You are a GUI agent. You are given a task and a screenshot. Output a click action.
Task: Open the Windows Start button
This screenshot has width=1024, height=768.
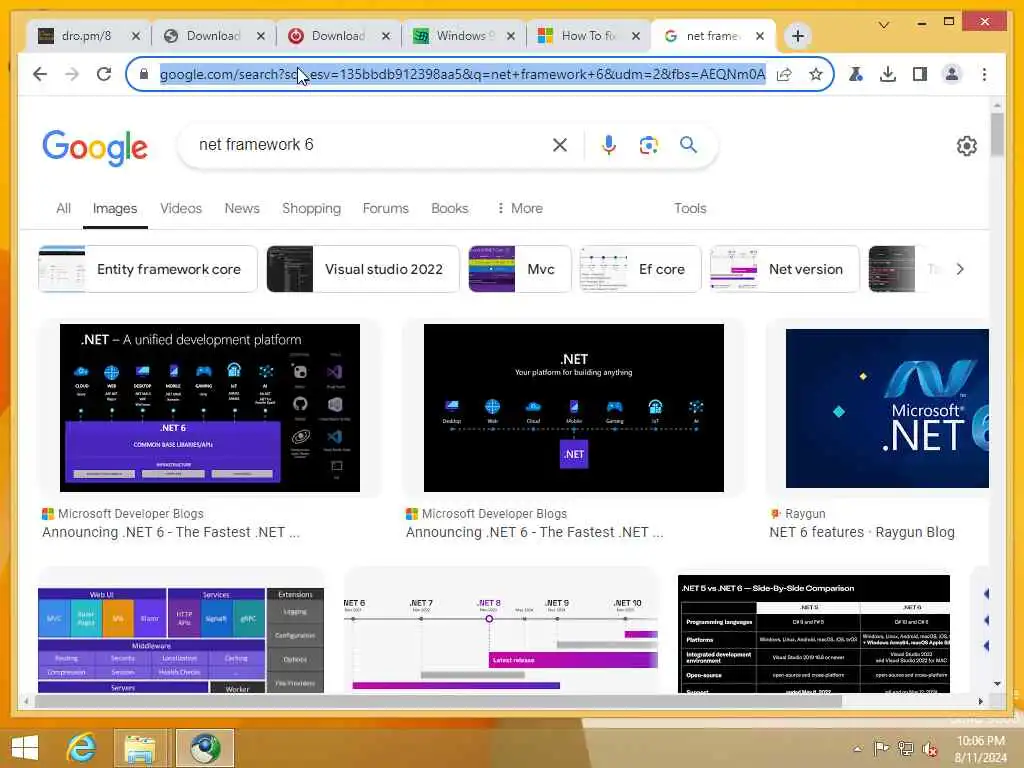(25, 748)
